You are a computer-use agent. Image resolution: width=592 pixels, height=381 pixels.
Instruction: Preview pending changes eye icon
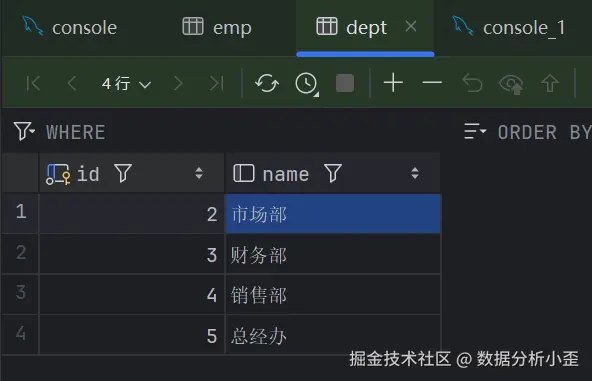(x=511, y=84)
